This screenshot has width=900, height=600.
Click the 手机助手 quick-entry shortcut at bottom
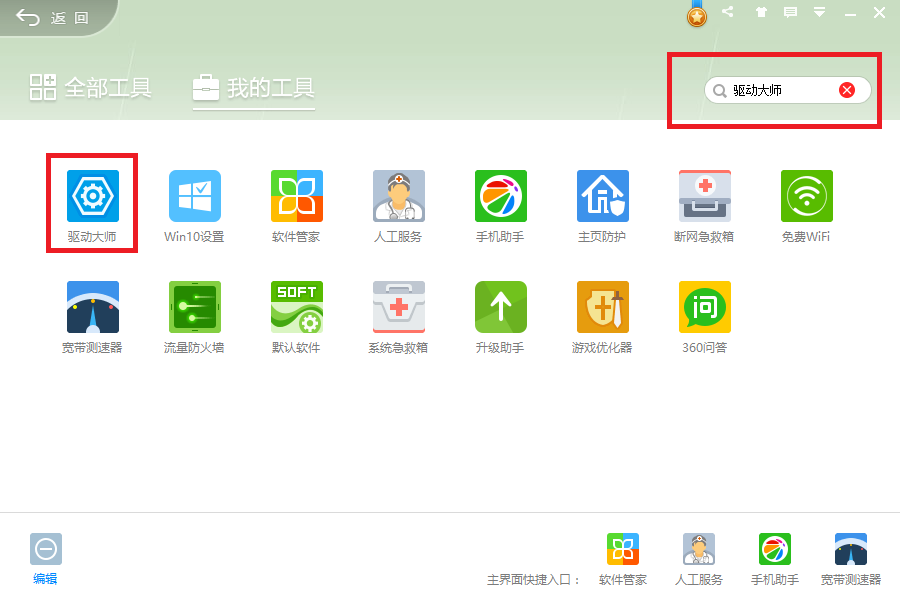[775, 549]
